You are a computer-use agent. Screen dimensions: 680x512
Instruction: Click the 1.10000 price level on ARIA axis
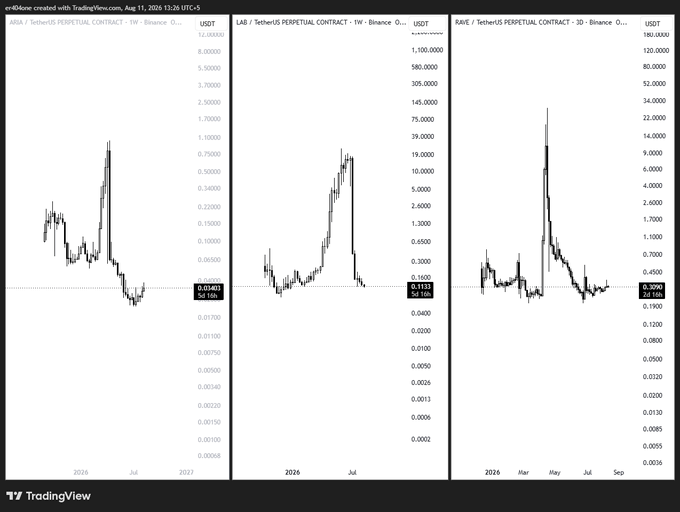click(x=209, y=137)
